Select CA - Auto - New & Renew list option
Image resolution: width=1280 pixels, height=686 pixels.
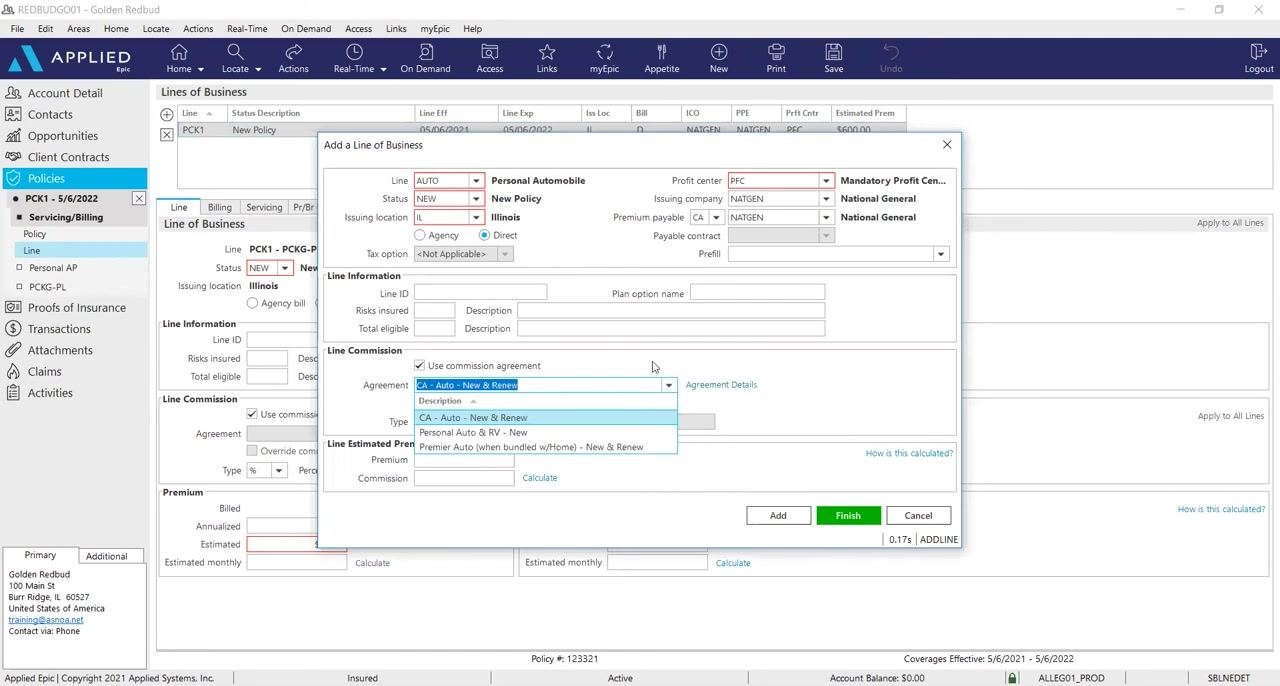click(x=546, y=418)
